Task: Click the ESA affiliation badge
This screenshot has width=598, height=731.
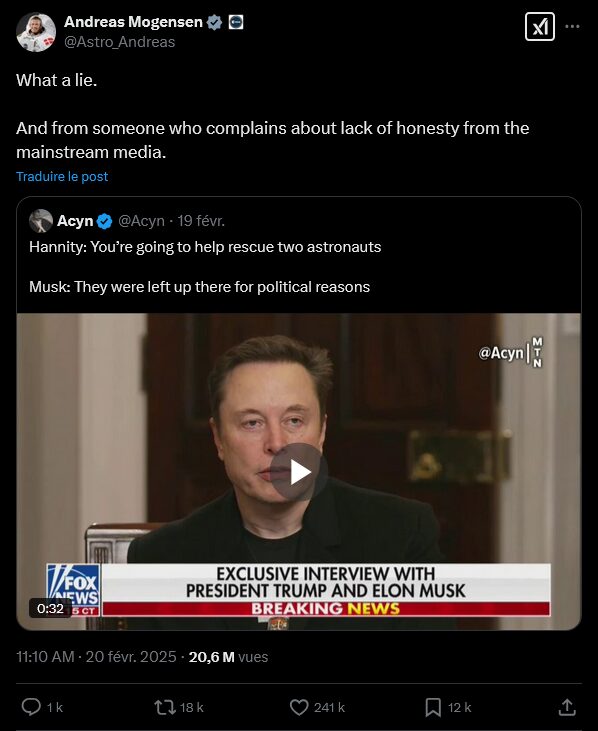Action: coord(236,22)
